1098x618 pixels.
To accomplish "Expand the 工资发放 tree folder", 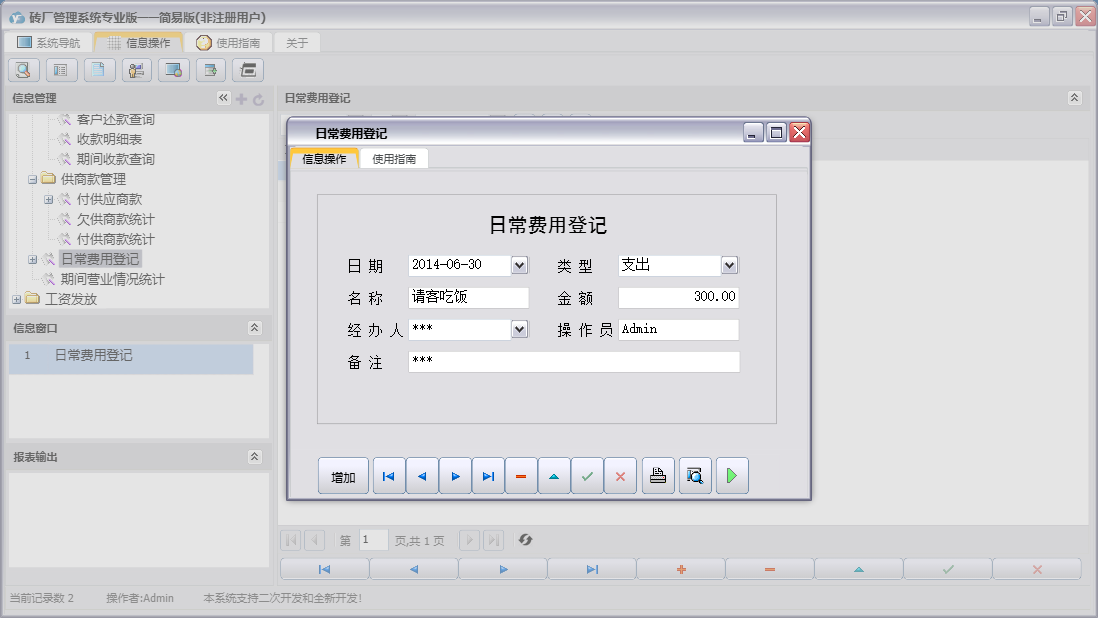I will pos(16,299).
